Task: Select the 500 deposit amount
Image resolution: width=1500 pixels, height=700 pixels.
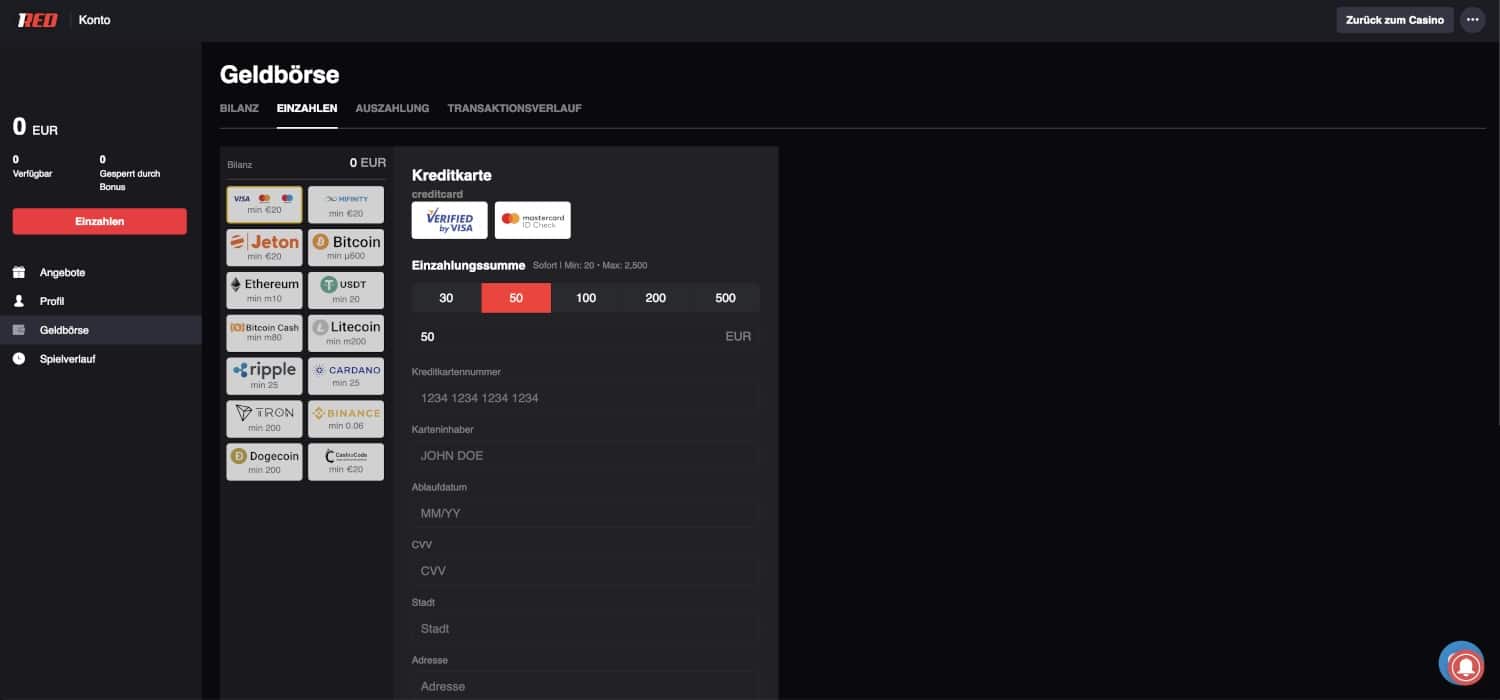Action: pos(725,298)
